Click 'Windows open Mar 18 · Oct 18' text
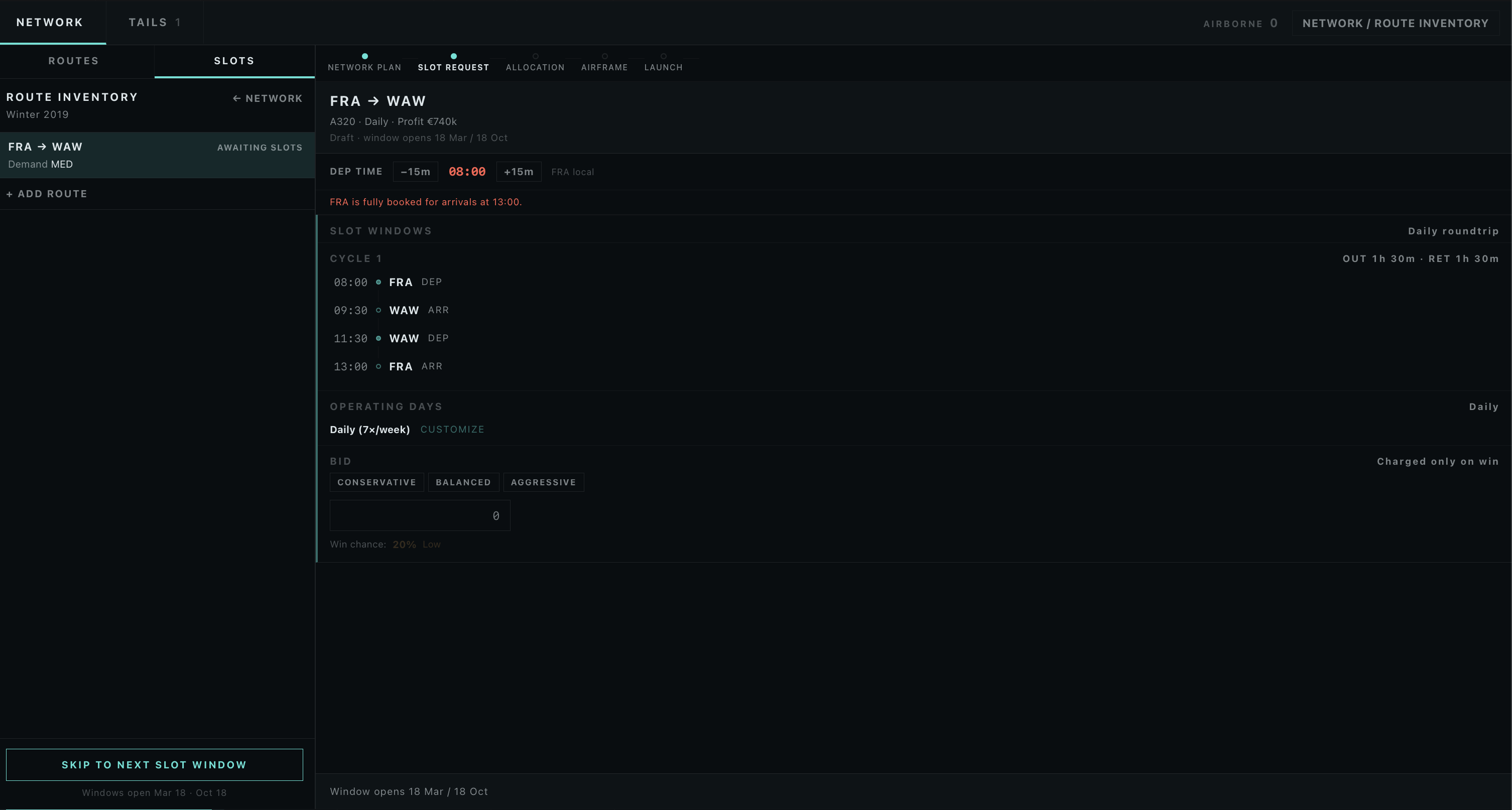 click(x=155, y=793)
